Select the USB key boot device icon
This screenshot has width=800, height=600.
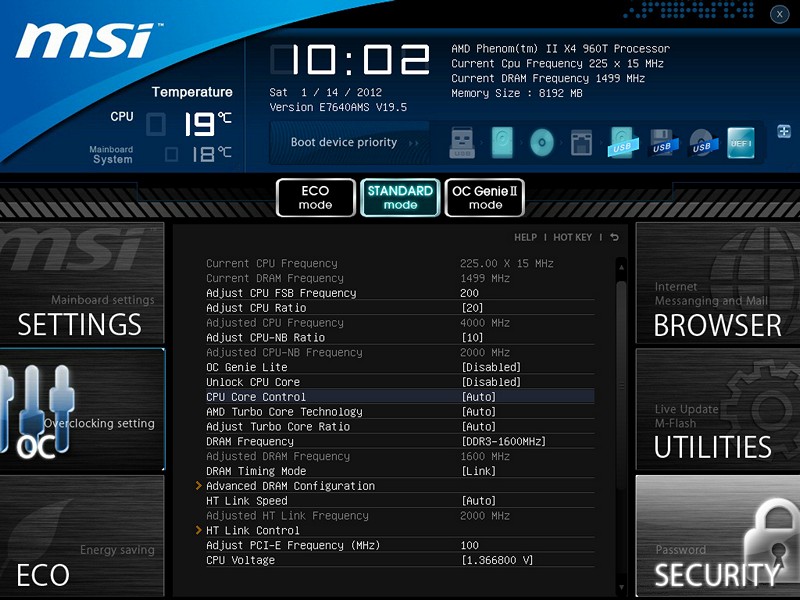click(462, 142)
